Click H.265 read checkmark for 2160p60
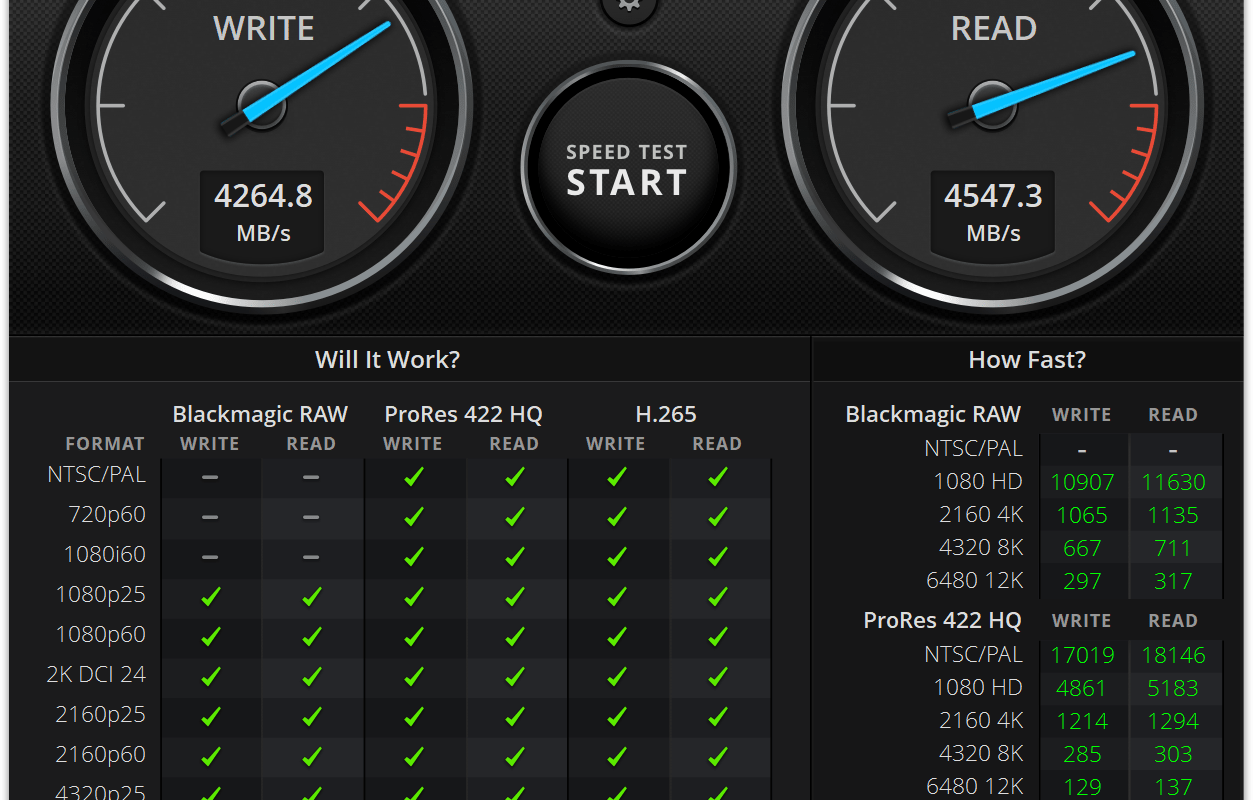 (717, 757)
